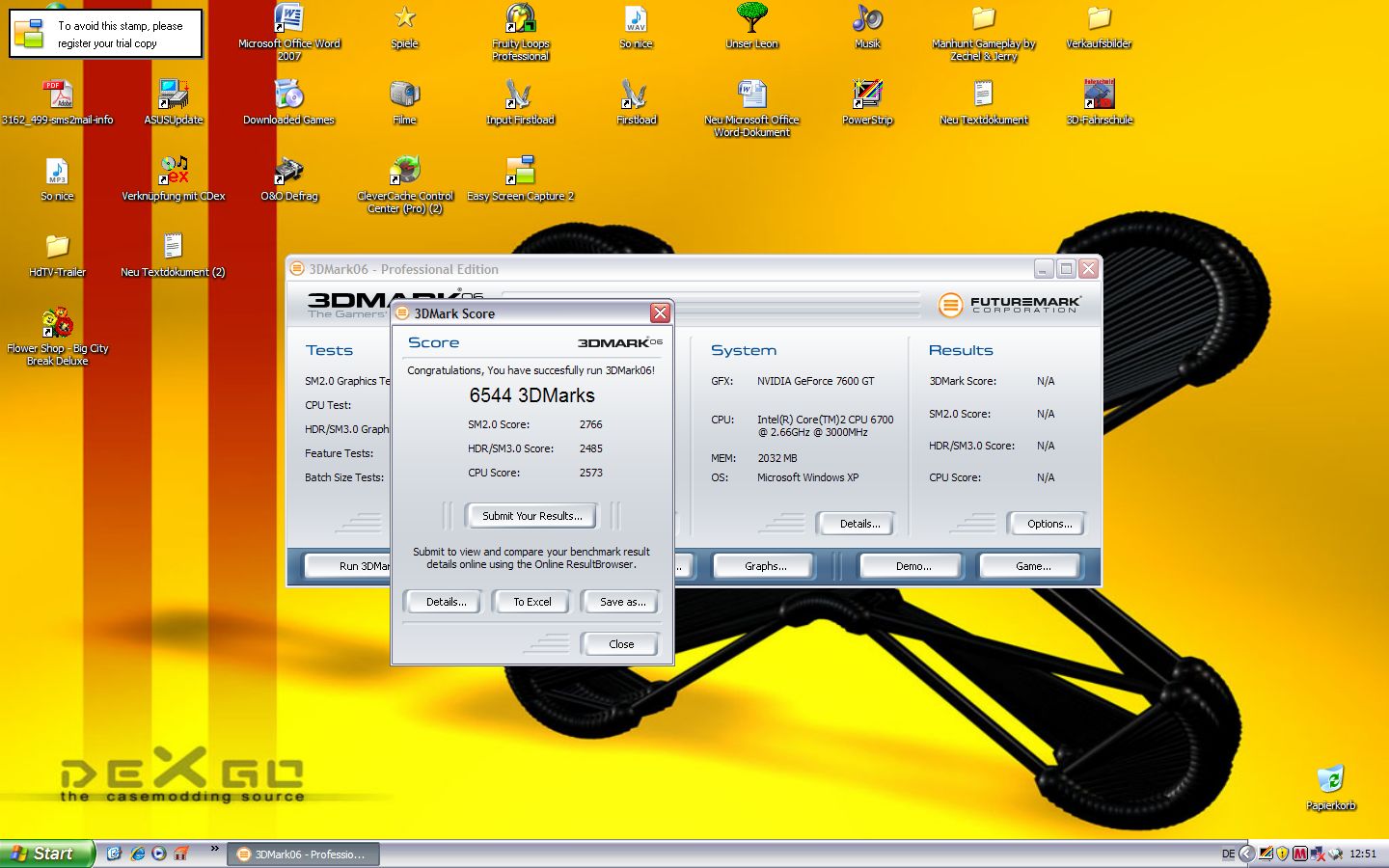The image size is (1389, 868).
Task: Expand the Quick Launch overflow chevron
Action: coord(214,850)
